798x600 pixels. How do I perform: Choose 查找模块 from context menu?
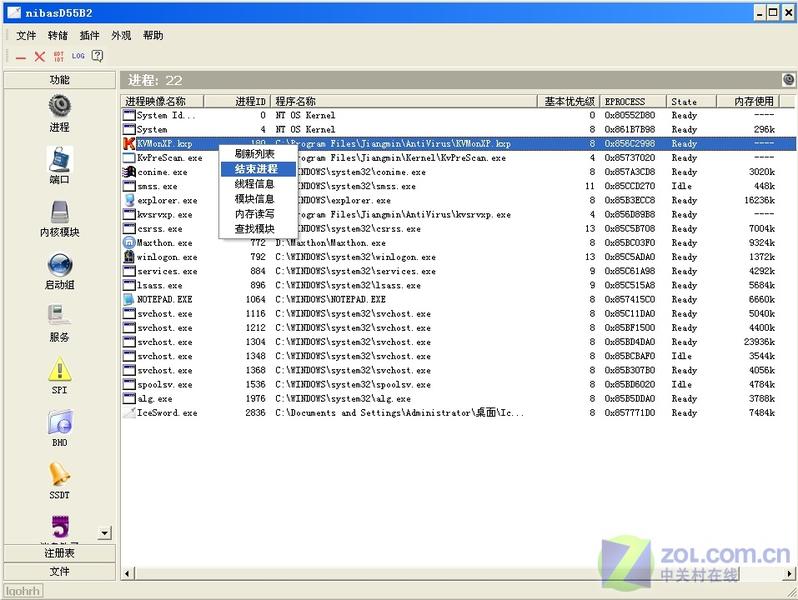pos(258,229)
